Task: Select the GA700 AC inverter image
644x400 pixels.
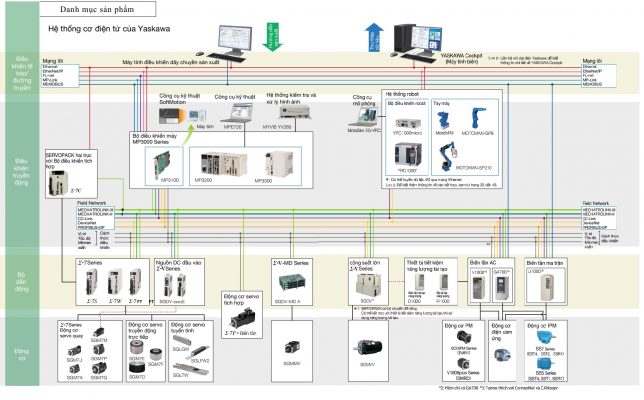Action: click(502, 288)
